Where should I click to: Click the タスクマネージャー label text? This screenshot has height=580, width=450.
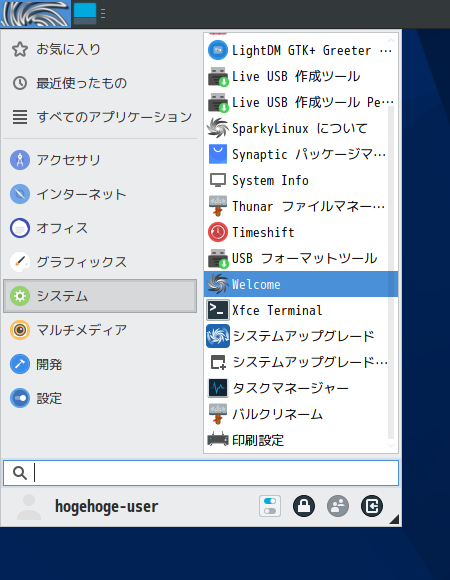click(290, 388)
